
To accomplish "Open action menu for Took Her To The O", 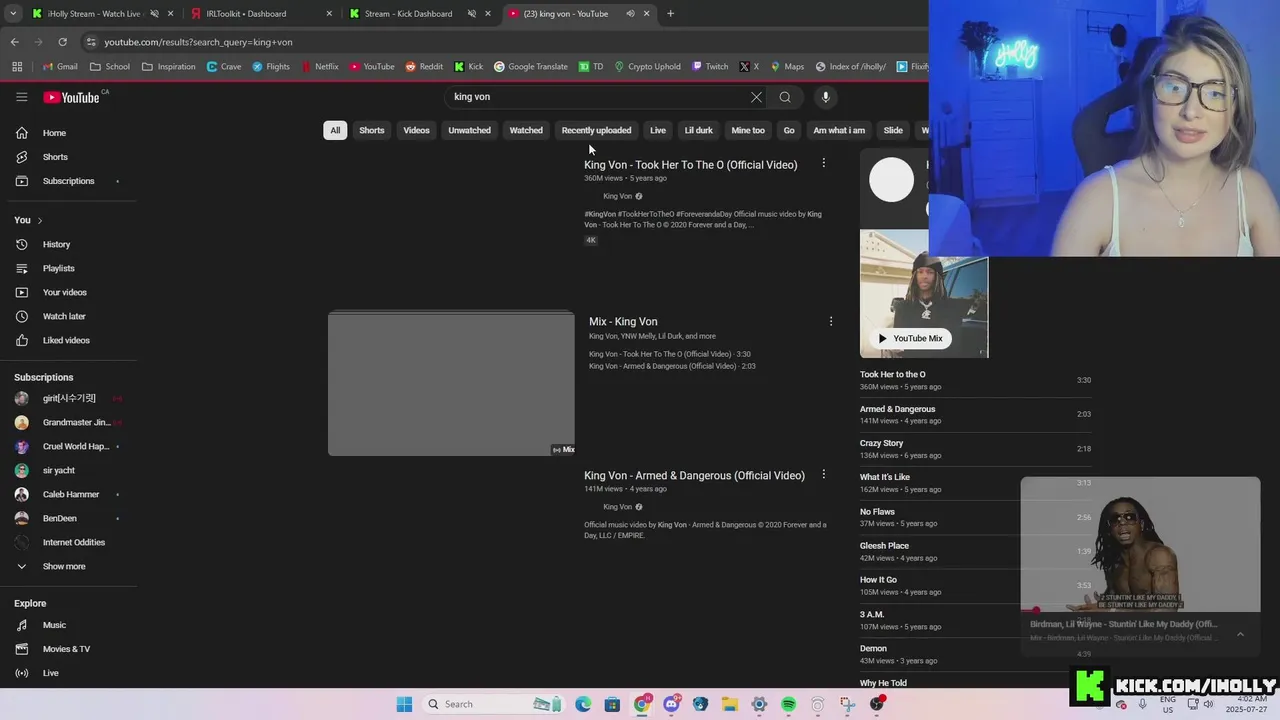I will pyautogui.click(x=824, y=163).
